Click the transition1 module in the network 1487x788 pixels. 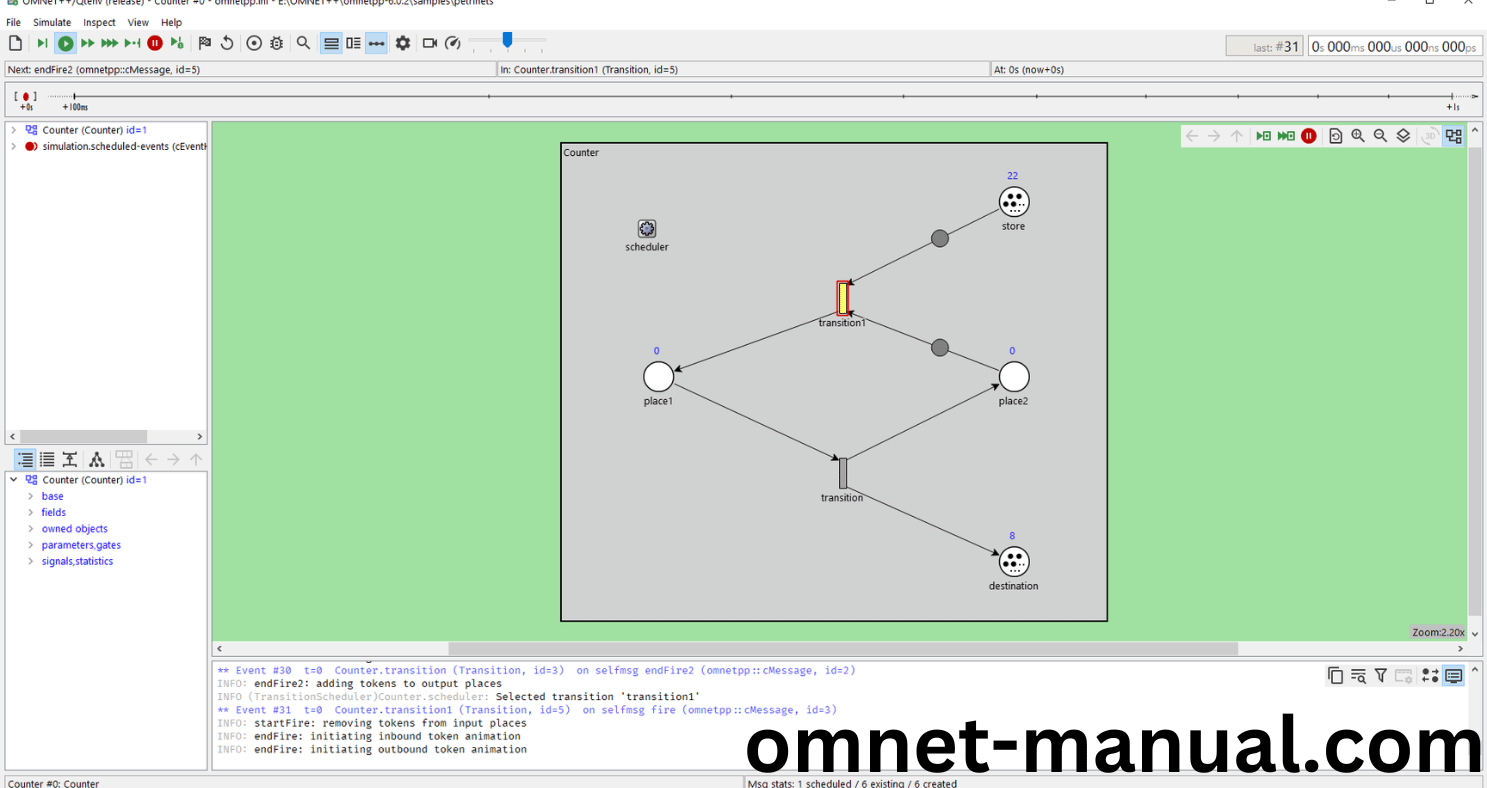(x=843, y=299)
